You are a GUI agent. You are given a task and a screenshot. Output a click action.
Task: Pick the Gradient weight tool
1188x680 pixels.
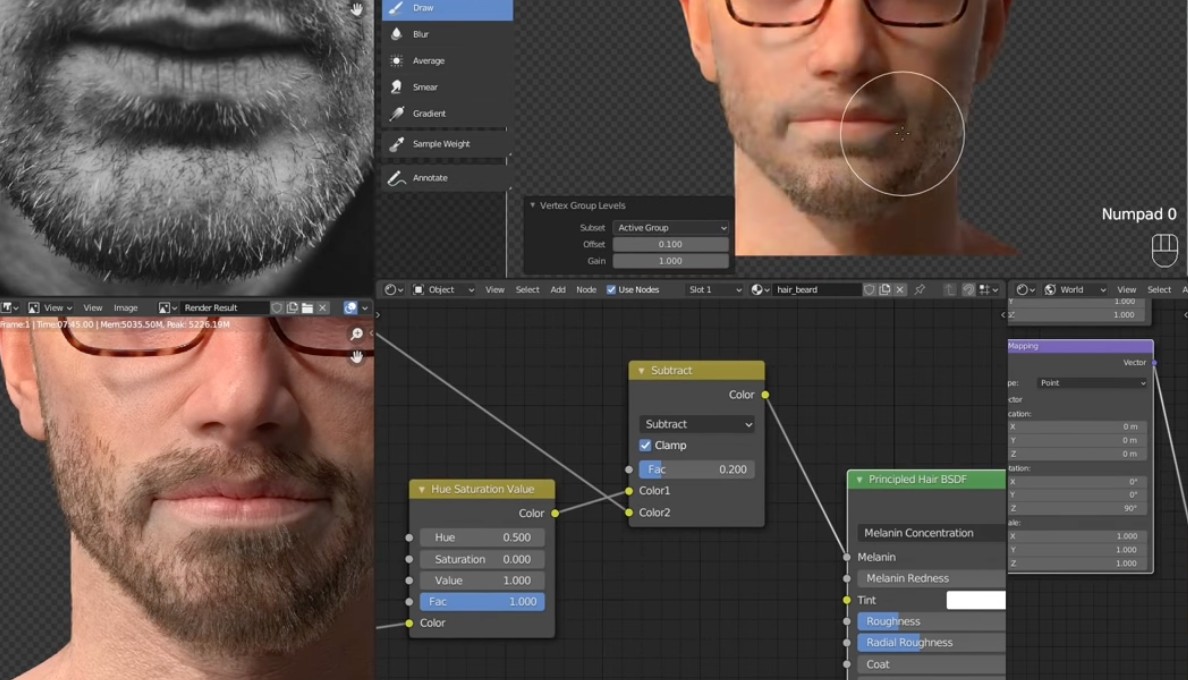(446, 114)
